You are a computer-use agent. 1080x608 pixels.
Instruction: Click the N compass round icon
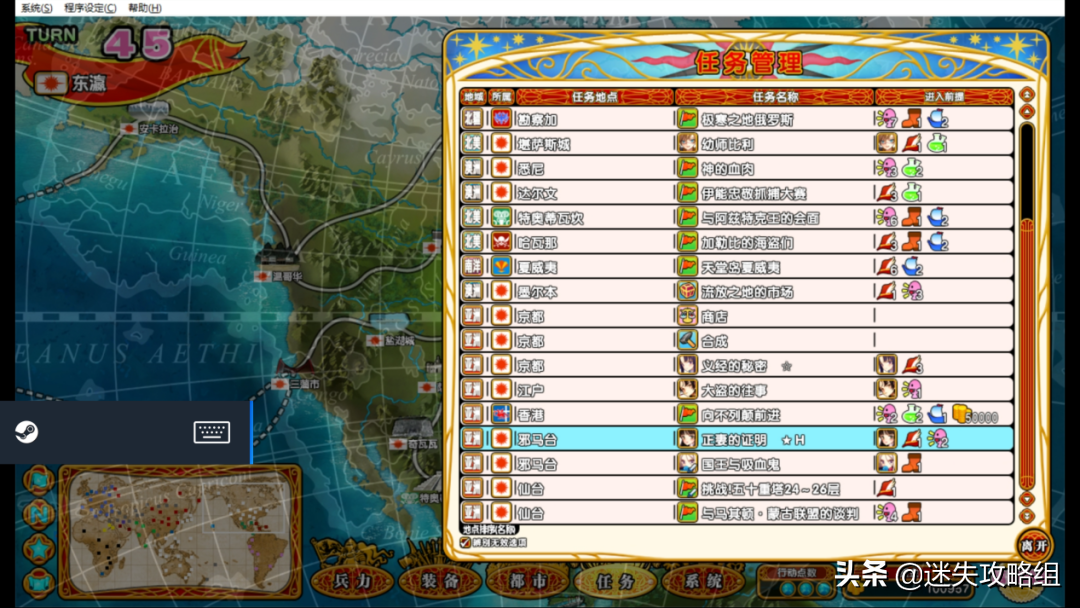[x=39, y=514]
